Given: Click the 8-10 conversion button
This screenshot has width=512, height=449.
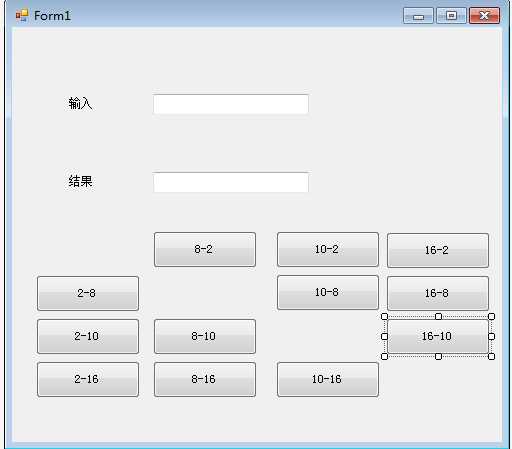Looking at the screenshot, I should 205,336.
